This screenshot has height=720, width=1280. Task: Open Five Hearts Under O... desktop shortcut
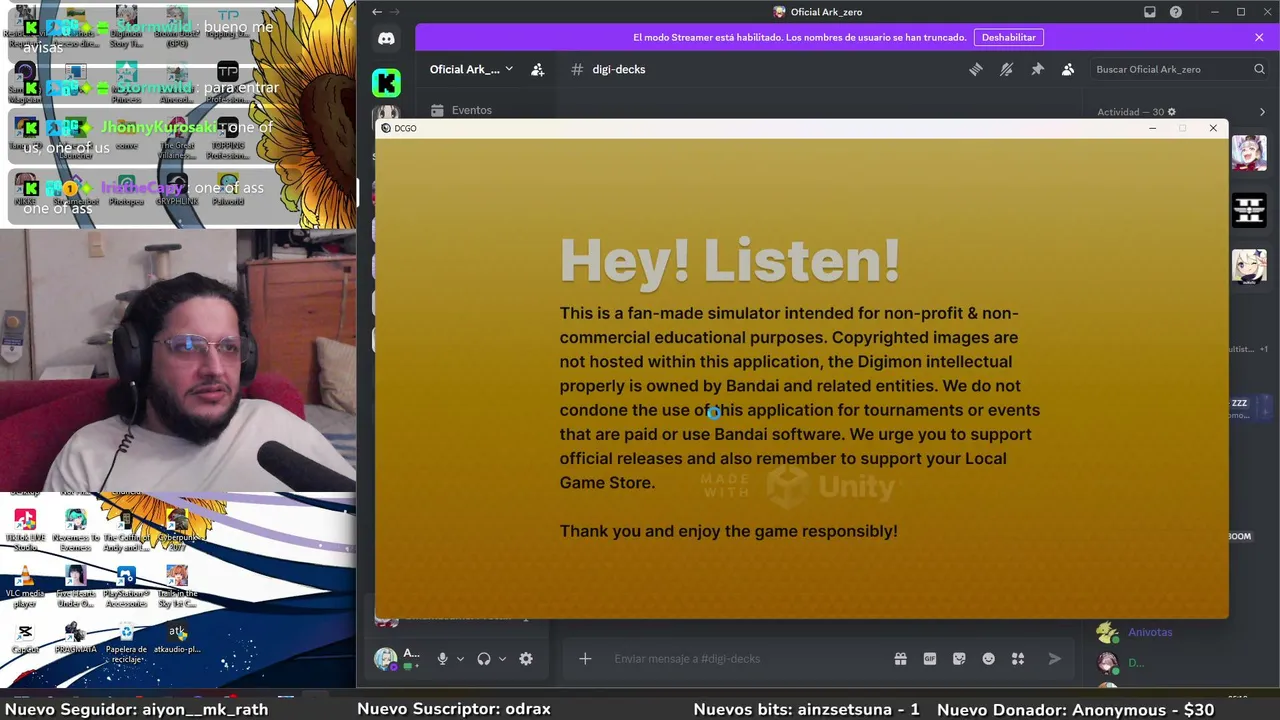(75, 587)
